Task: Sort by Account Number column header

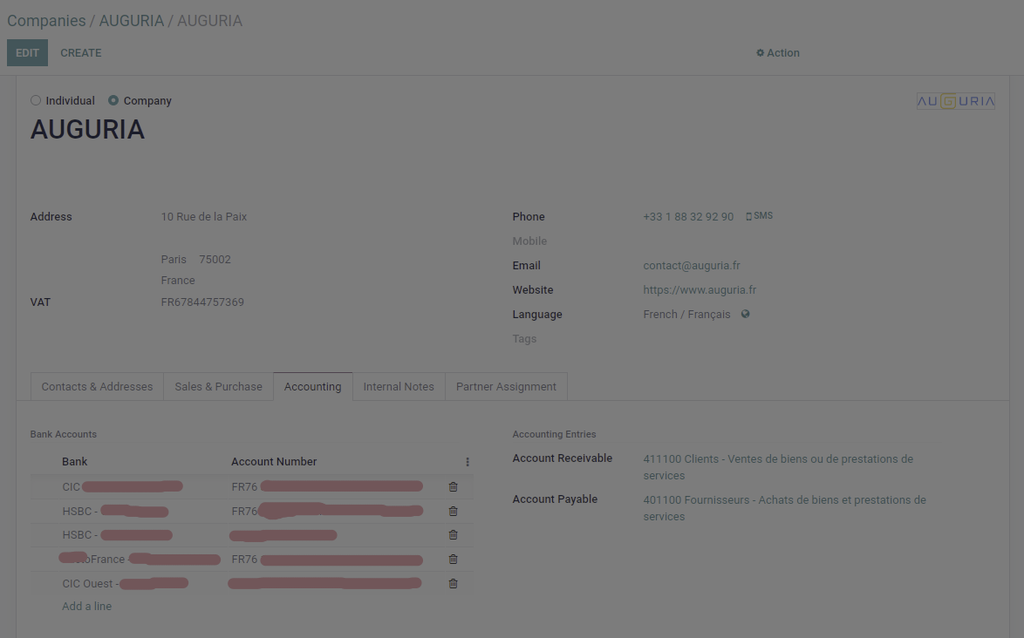Action: 274,462
